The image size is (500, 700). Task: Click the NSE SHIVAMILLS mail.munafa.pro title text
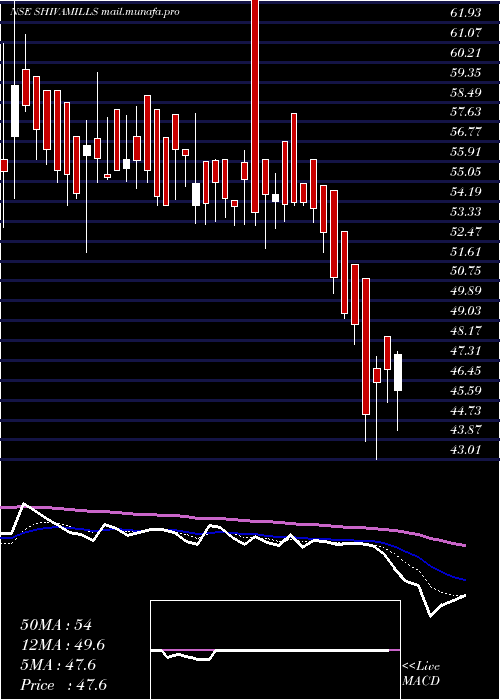pyautogui.click(x=95, y=12)
